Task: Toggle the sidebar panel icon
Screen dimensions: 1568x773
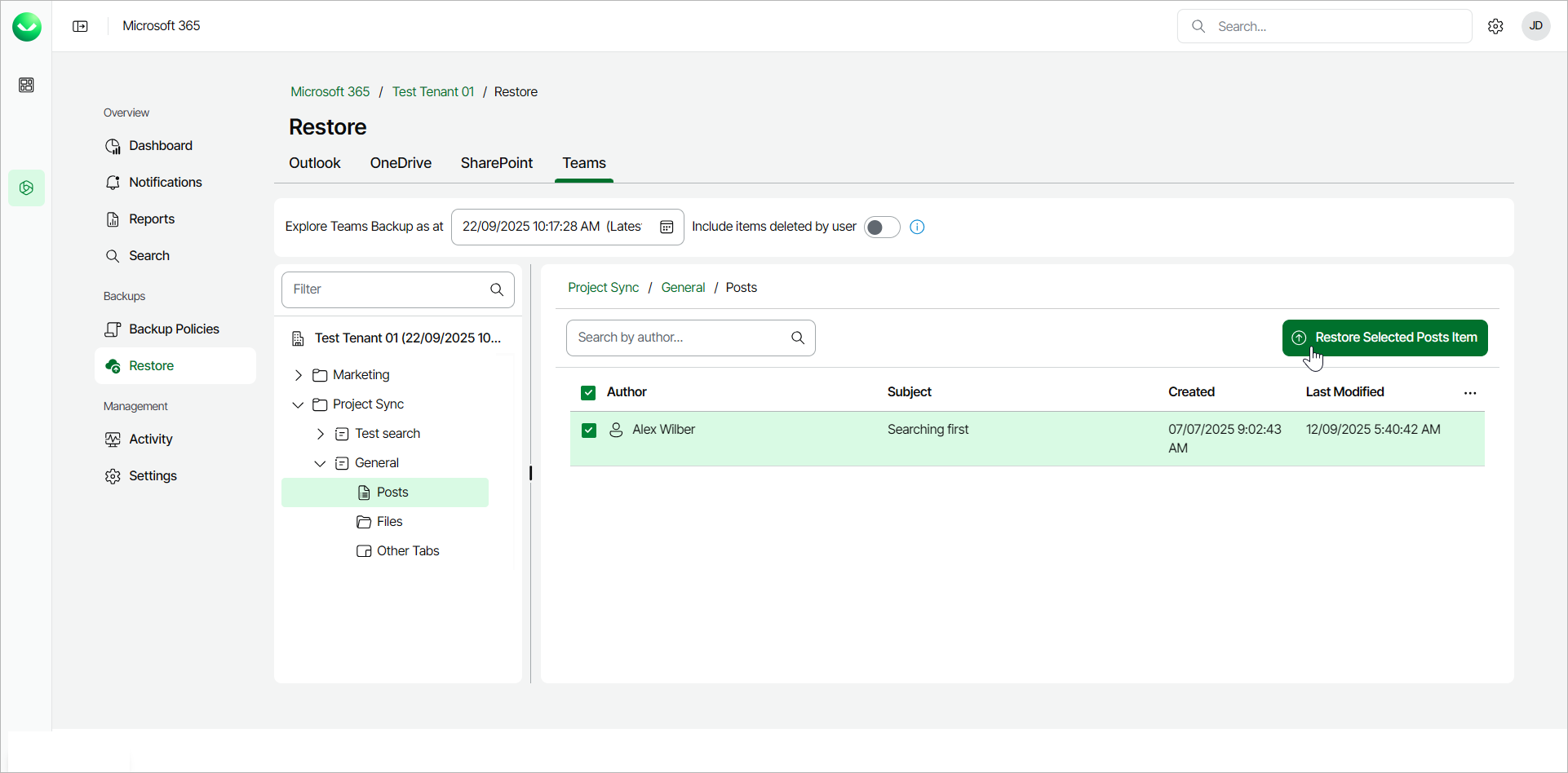Action: (80, 26)
